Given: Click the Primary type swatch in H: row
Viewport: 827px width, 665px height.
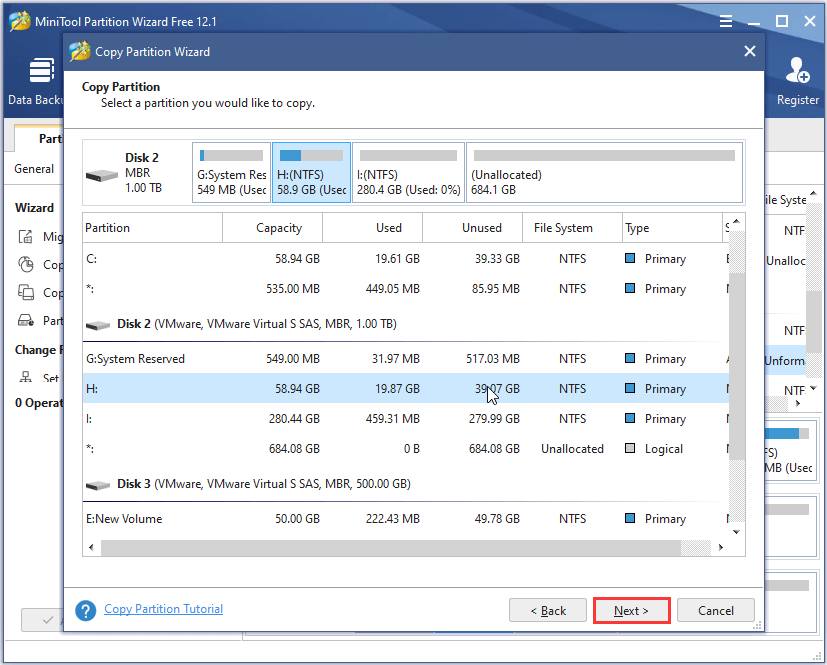Looking at the screenshot, I should [630, 388].
